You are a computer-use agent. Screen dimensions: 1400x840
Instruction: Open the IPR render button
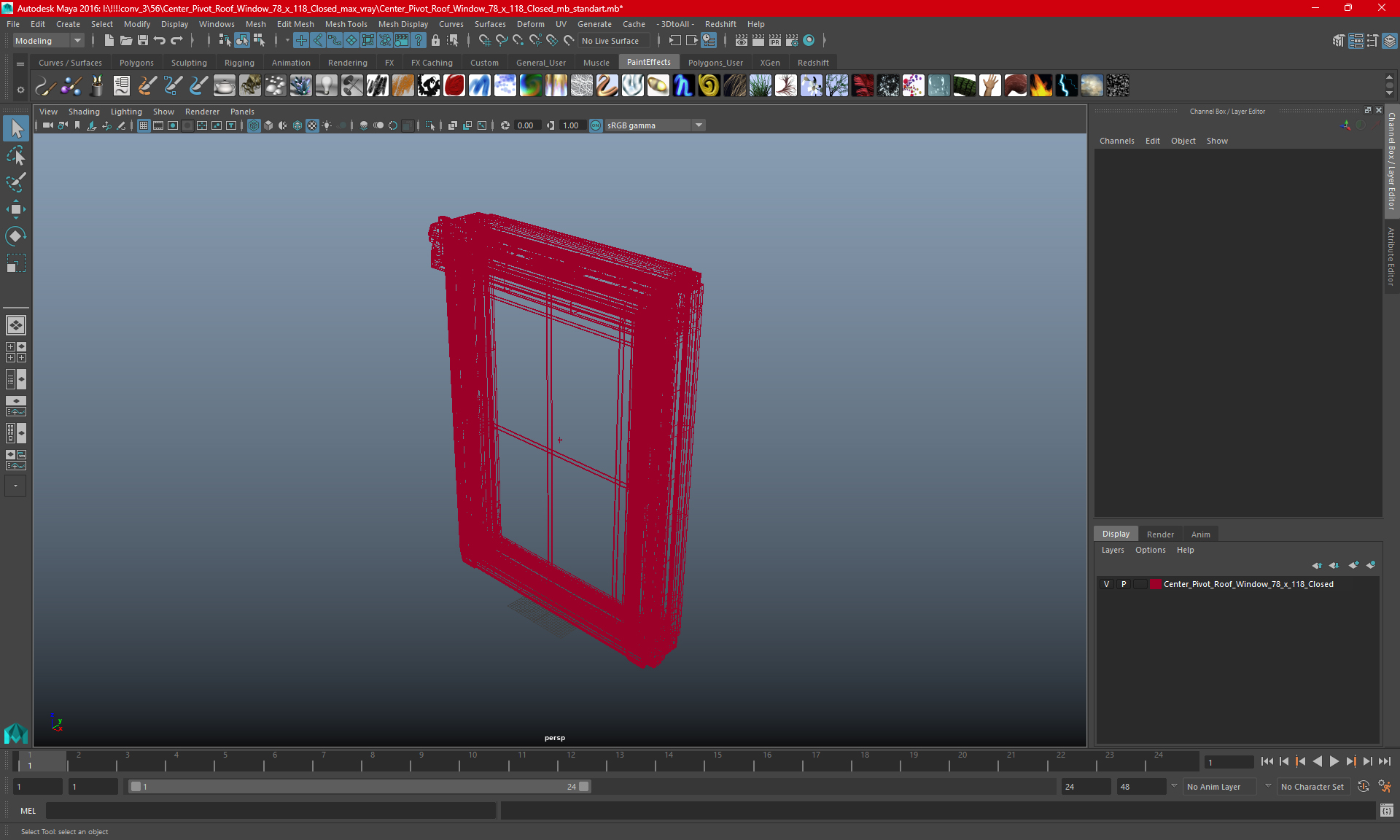[775, 41]
